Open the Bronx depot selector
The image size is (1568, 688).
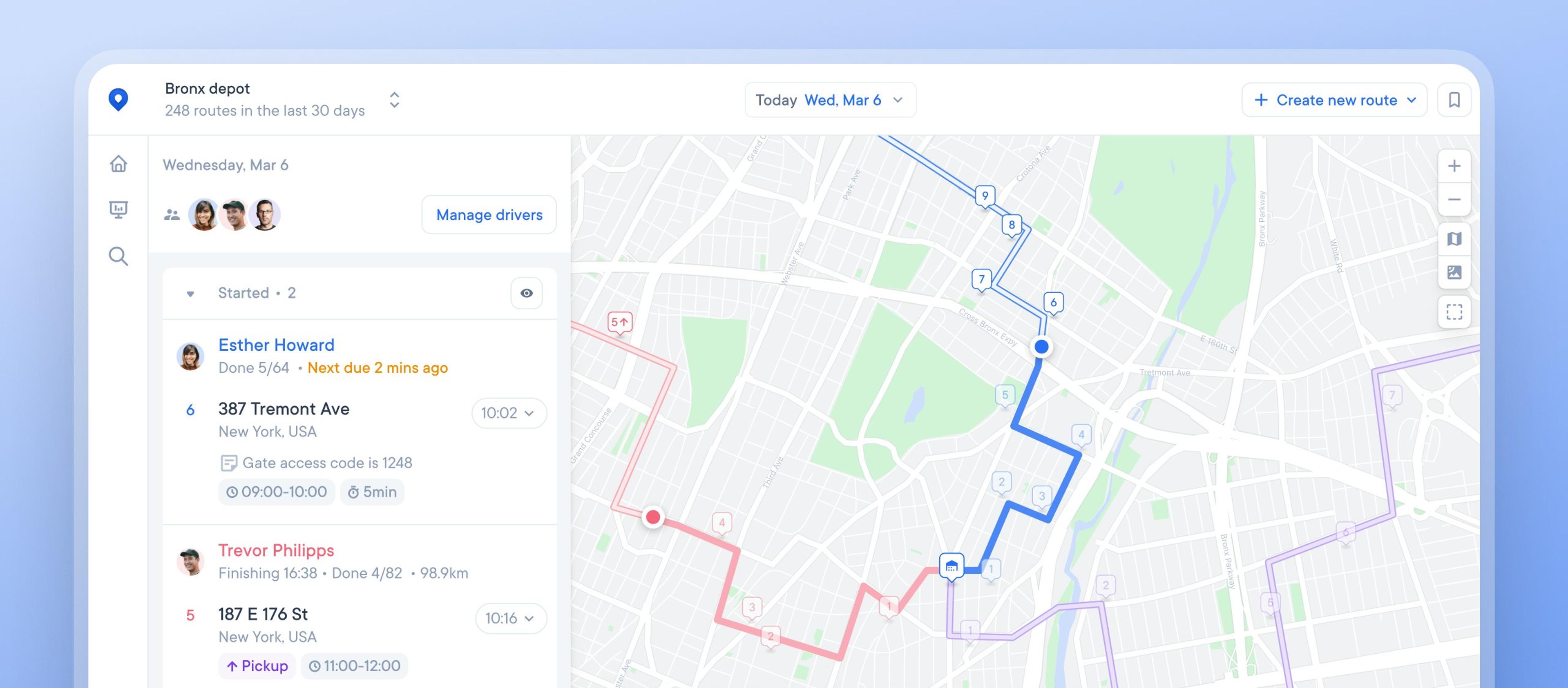coord(394,100)
